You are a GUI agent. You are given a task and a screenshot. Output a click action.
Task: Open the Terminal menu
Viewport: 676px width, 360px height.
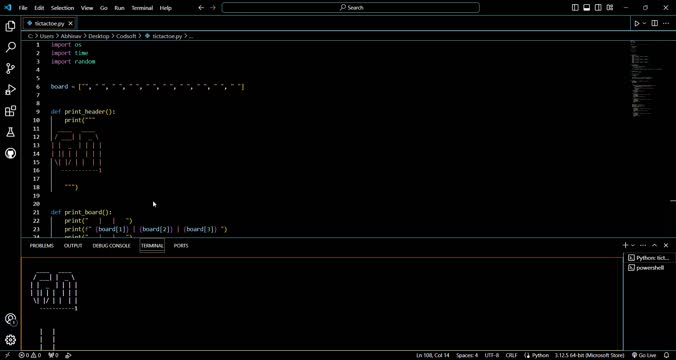coord(142,8)
